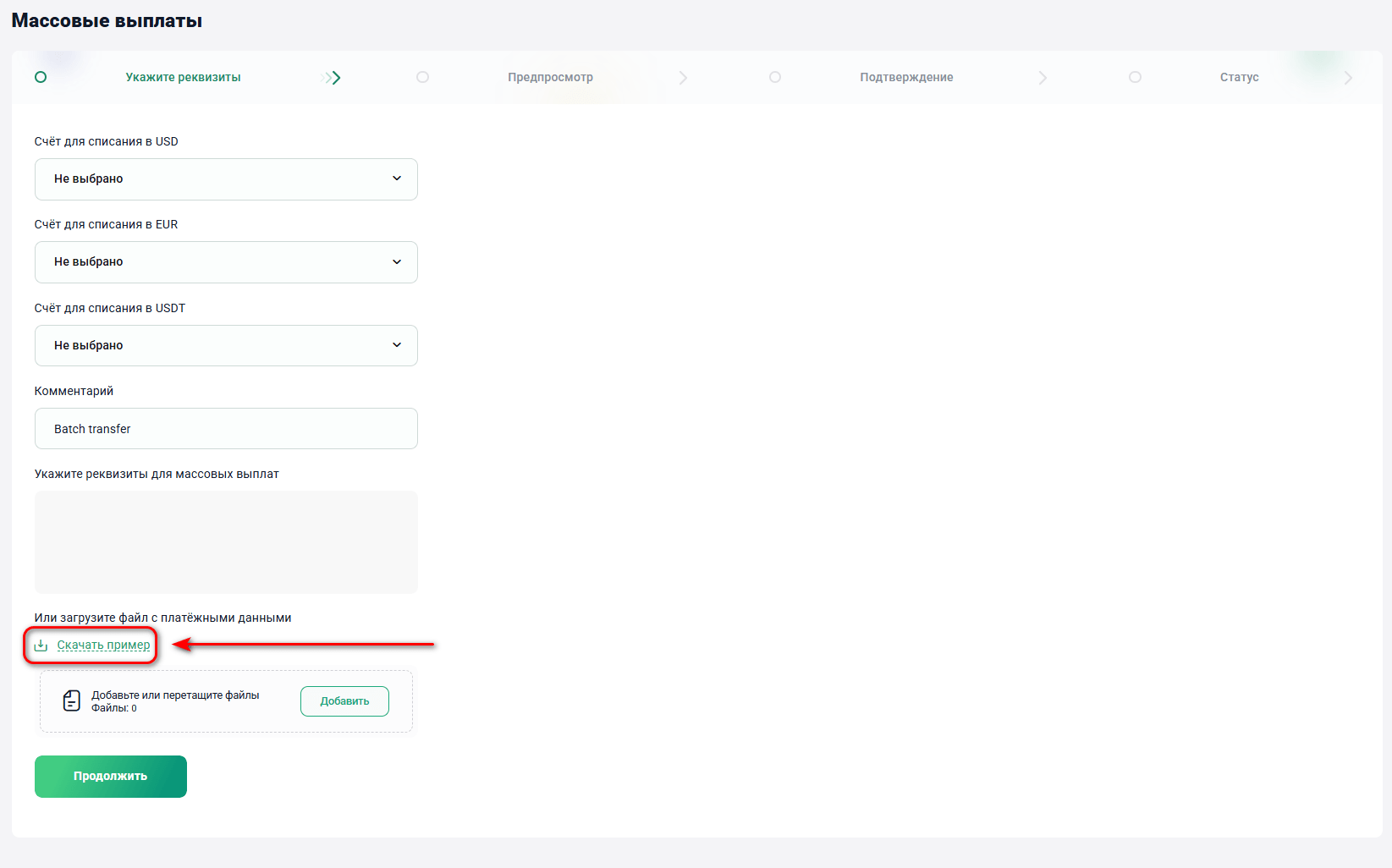
Task: Click the chevron arrow after Предпросмотр step
Action: pos(683,78)
